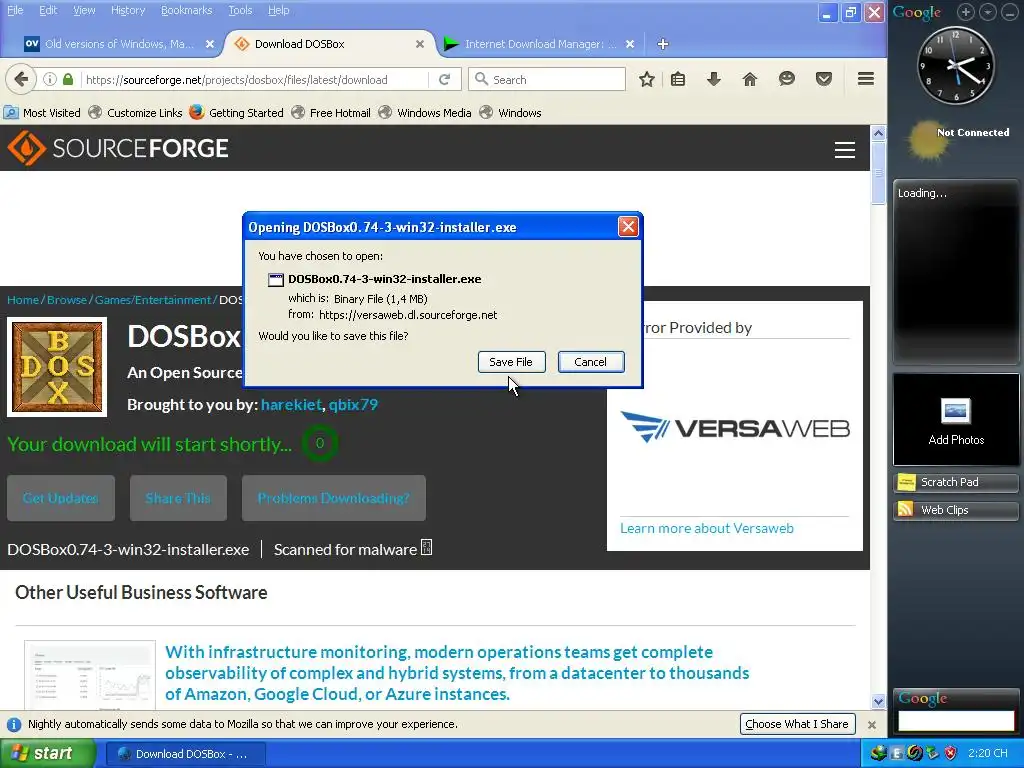Open the Downloads arrow icon
Viewport: 1024px width, 768px height.
click(x=714, y=80)
